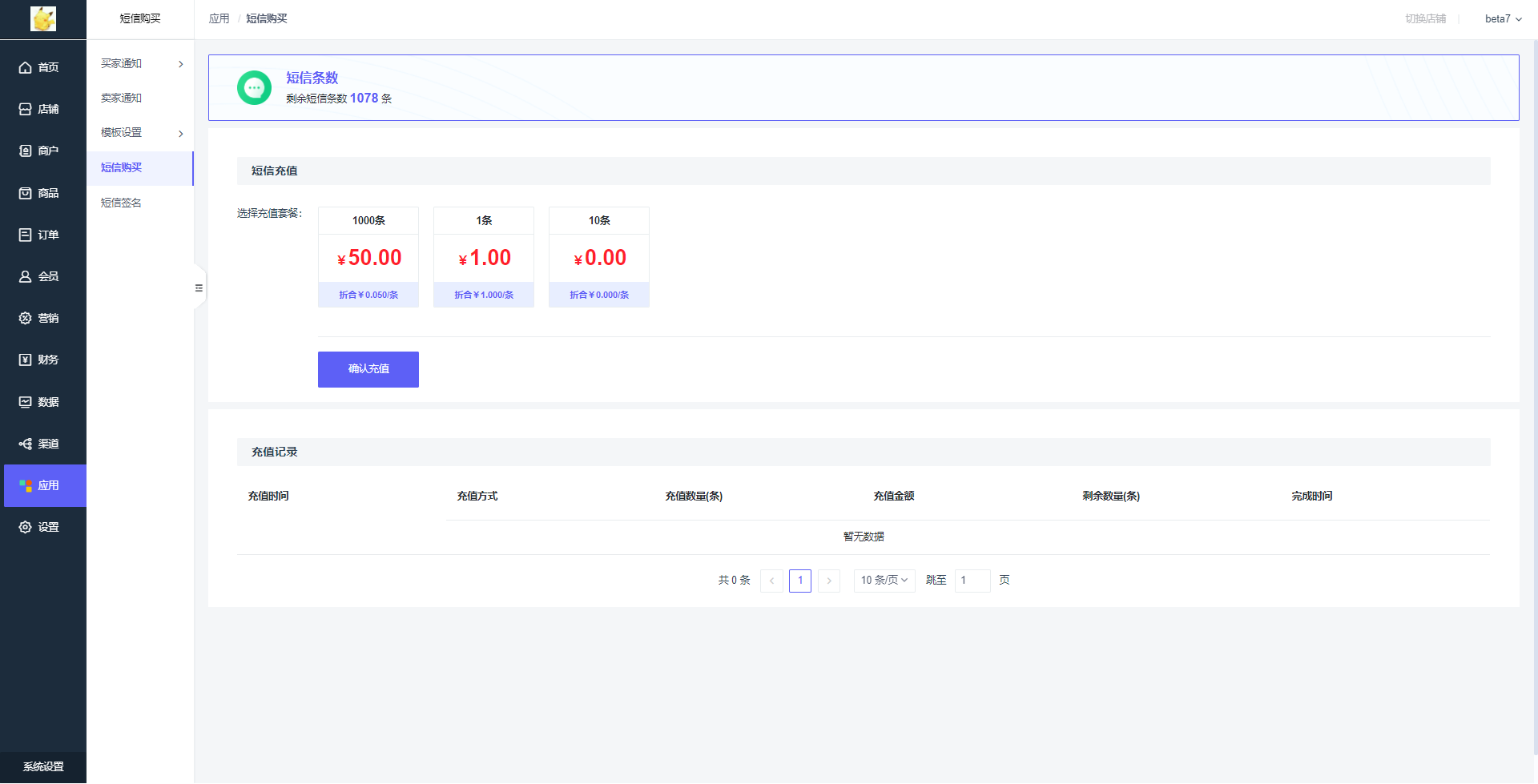The height and width of the screenshot is (784, 1538).
Task: Click the 财务 finance icon
Action: pos(25,360)
